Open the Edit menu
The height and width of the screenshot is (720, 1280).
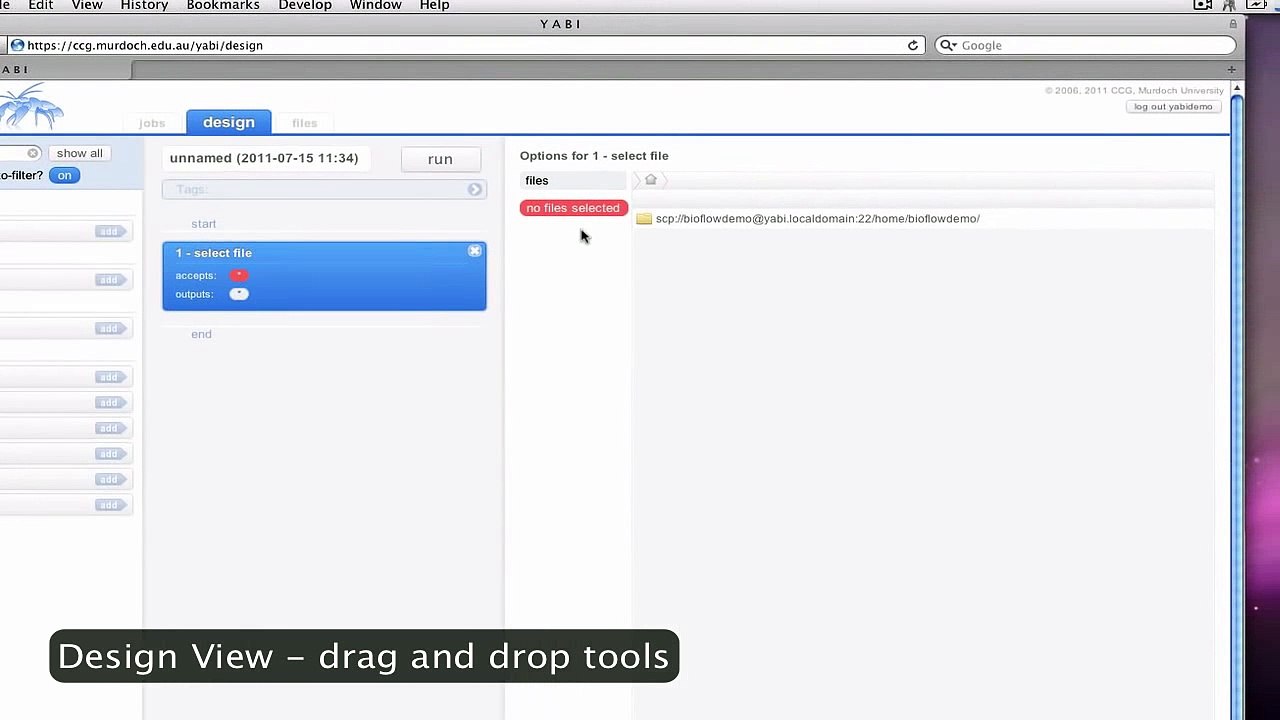pos(41,5)
